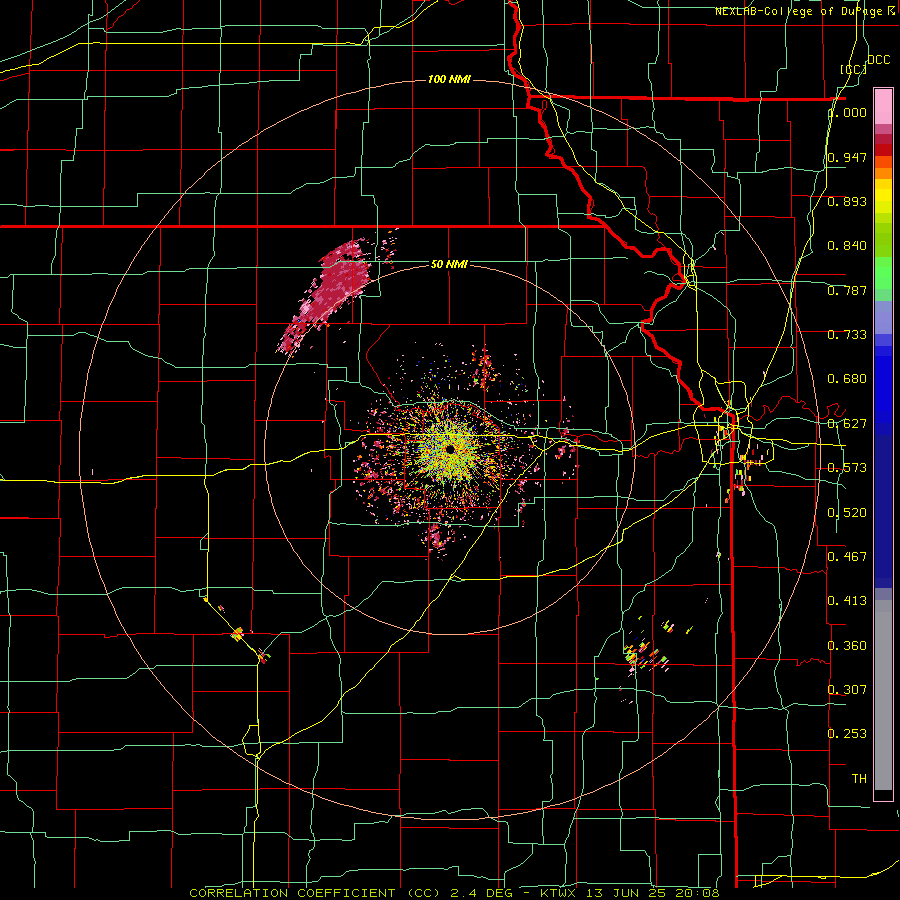The height and width of the screenshot is (900, 900).
Task: Click the 0.893 color scale value
Action: (847, 201)
